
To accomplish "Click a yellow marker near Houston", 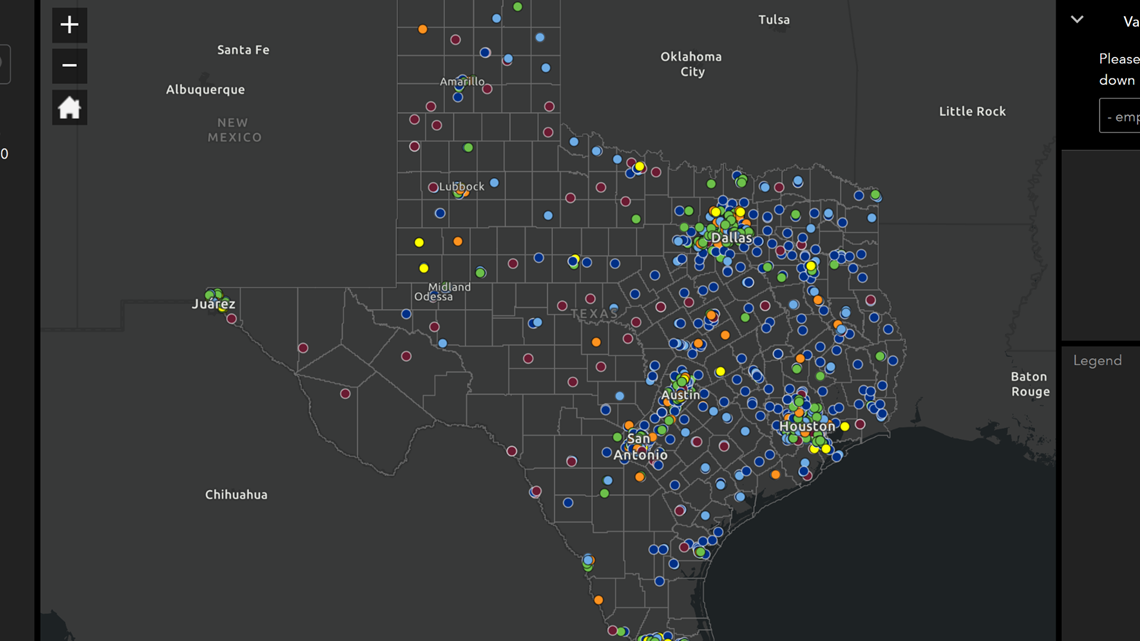I will (x=845, y=425).
